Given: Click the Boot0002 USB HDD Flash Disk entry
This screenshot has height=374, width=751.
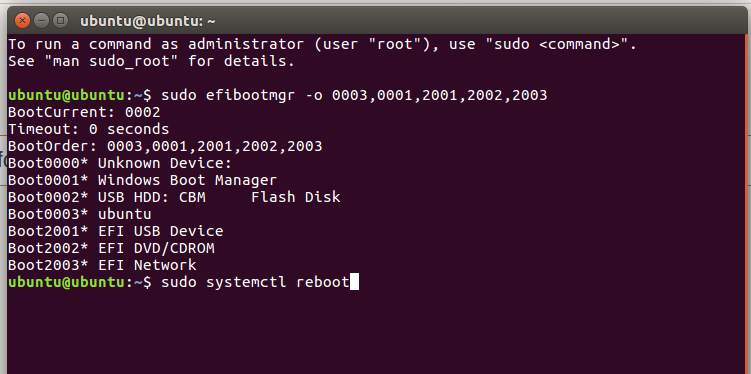Looking at the screenshot, I should point(174,197).
